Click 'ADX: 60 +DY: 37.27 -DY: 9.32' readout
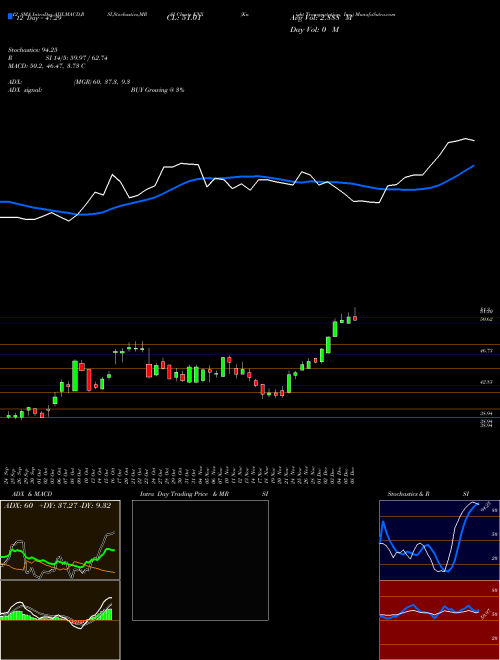Screen dimensions: 500x660 click(x=57, y=506)
